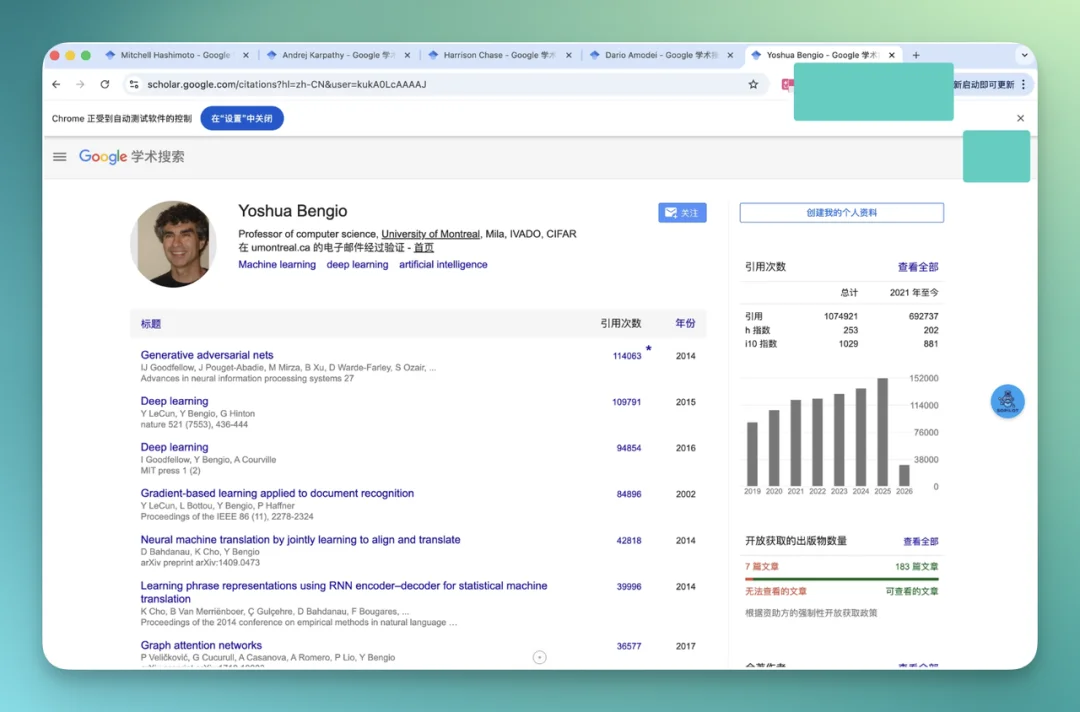
Task: Click the blue 关注 follow button
Action: [682, 213]
